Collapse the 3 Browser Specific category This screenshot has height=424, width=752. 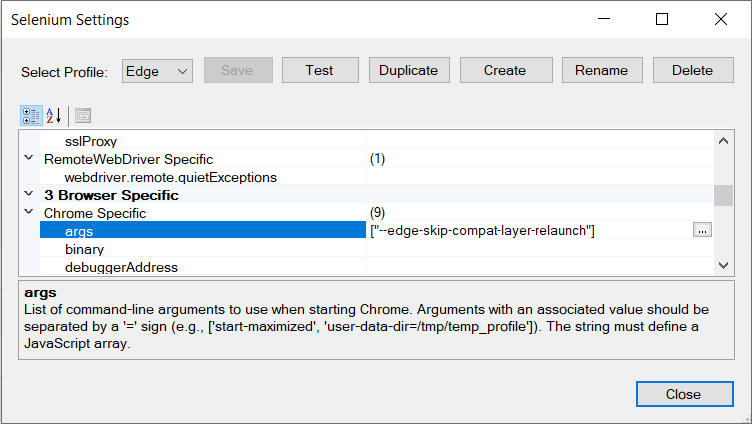pos(28,195)
